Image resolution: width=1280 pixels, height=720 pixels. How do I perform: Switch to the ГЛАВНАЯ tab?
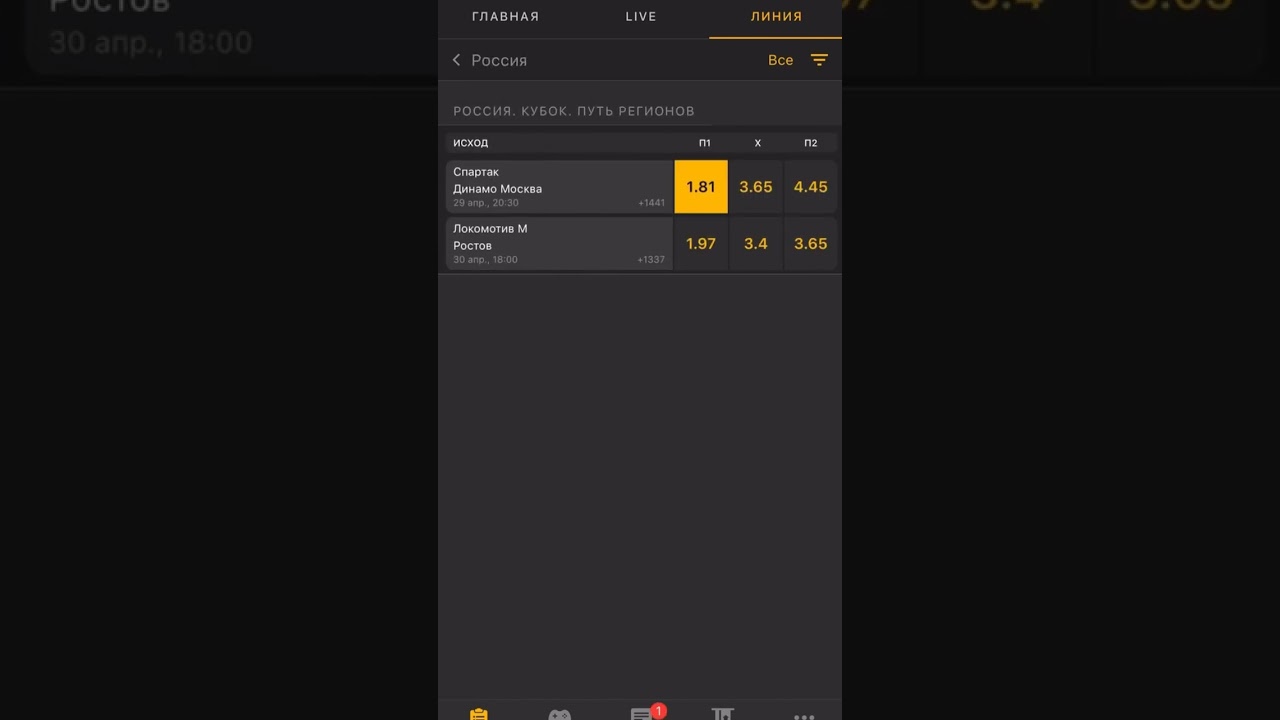click(506, 16)
